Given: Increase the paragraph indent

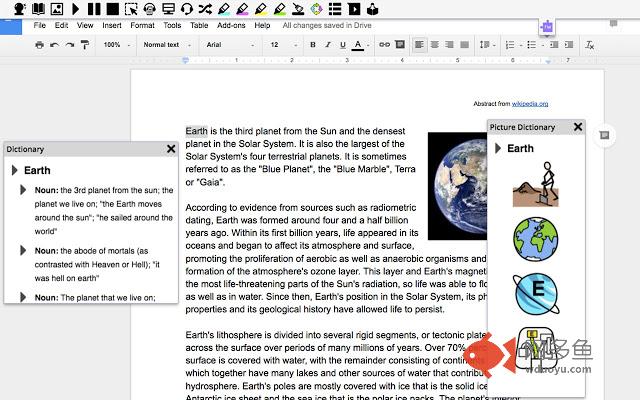Looking at the screenshot, I should click(x=569, y=45).
